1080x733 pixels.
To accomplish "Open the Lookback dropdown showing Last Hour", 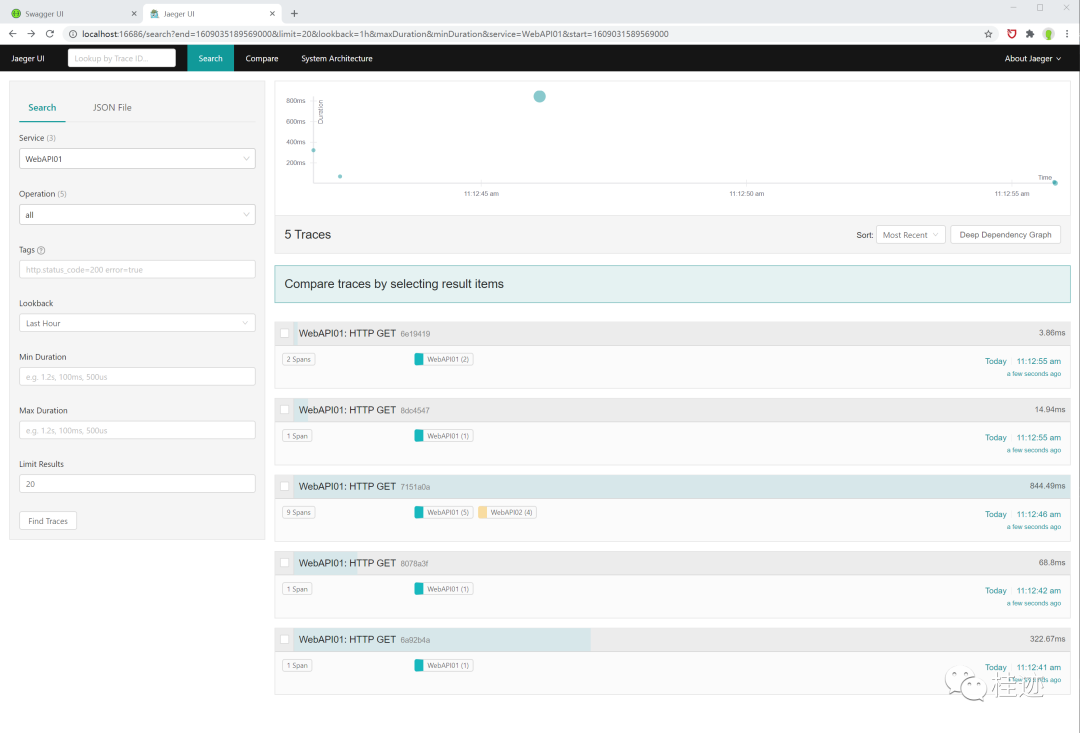I will coord(137,323).
